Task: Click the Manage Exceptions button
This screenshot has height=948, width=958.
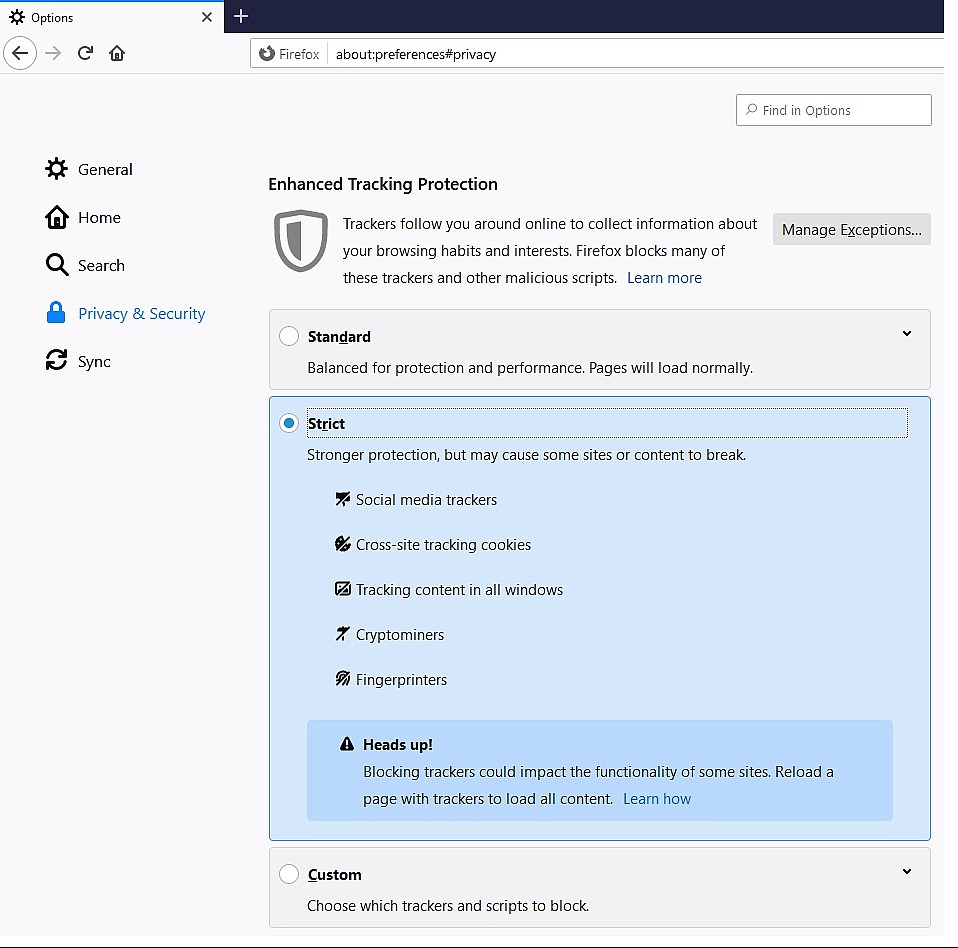Action: (x=852, y=229)
